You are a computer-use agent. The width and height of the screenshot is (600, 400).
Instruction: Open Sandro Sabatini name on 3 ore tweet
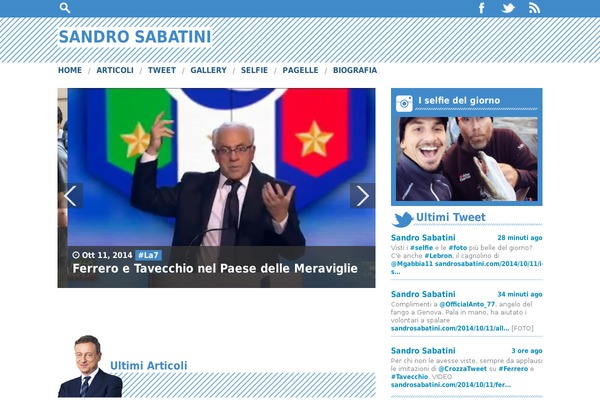[x=423, y=351]
